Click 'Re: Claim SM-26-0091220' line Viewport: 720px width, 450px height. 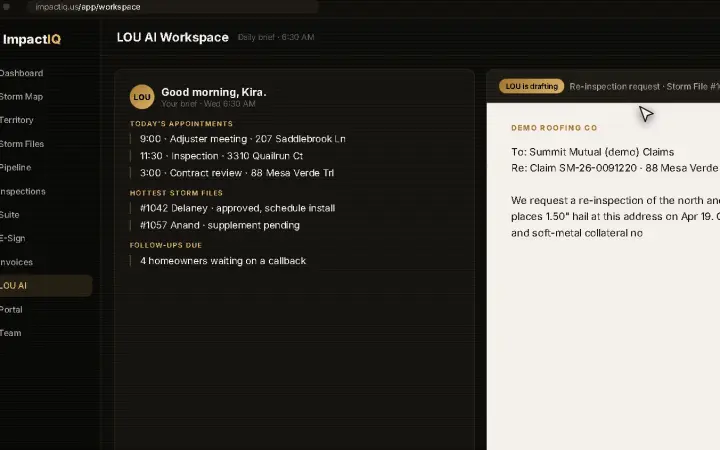(615, 168)
